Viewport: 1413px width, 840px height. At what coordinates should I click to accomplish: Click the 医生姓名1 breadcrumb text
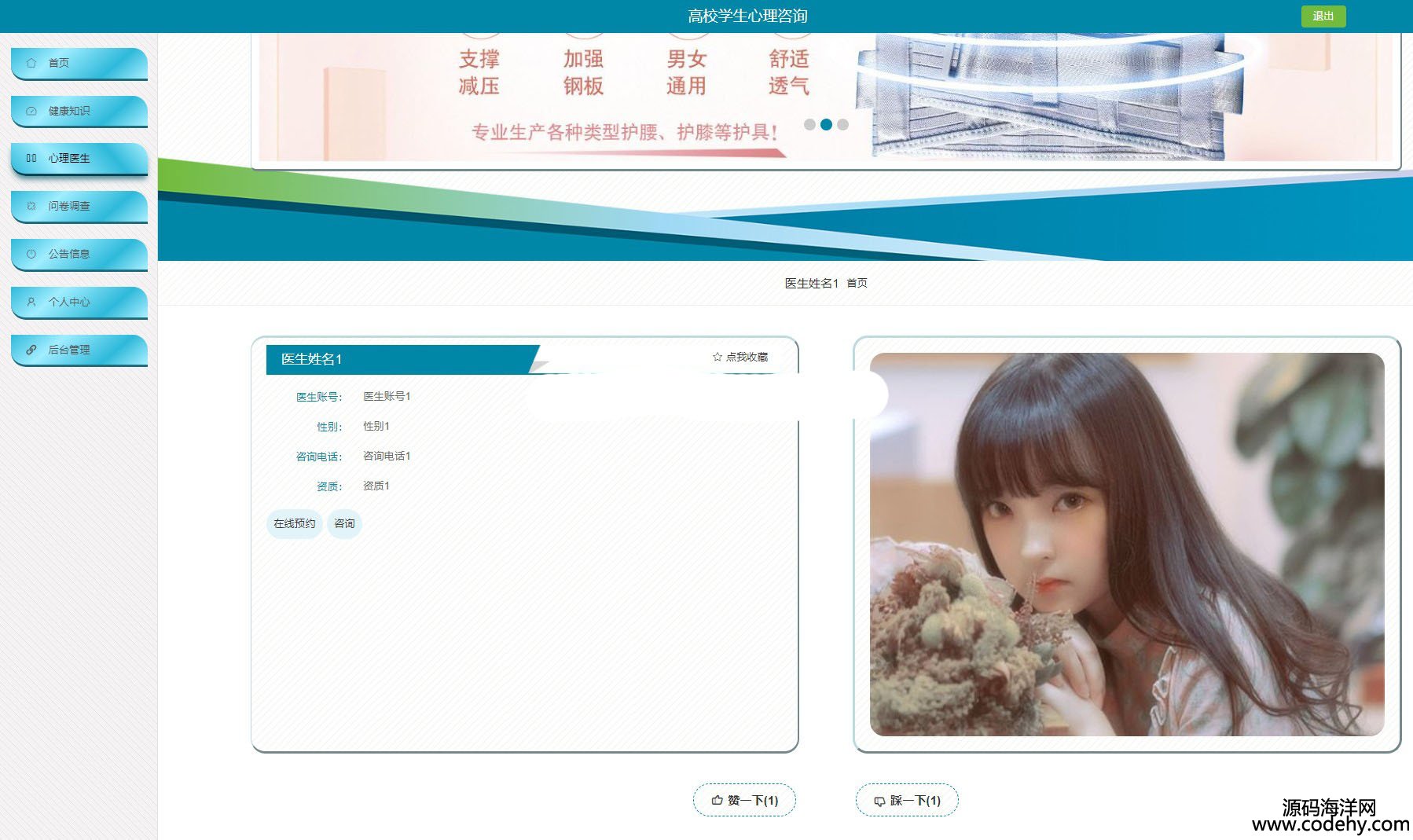click(x=812, y=283)
